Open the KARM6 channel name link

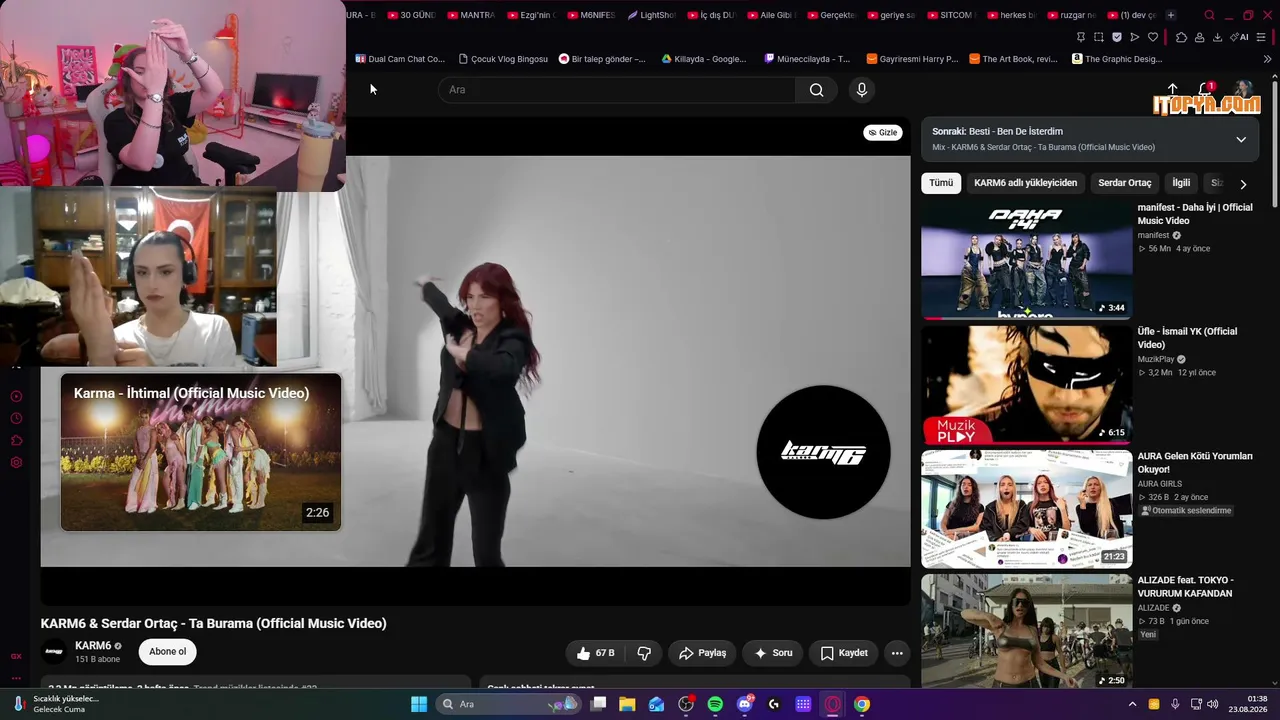tap(93, 646)
